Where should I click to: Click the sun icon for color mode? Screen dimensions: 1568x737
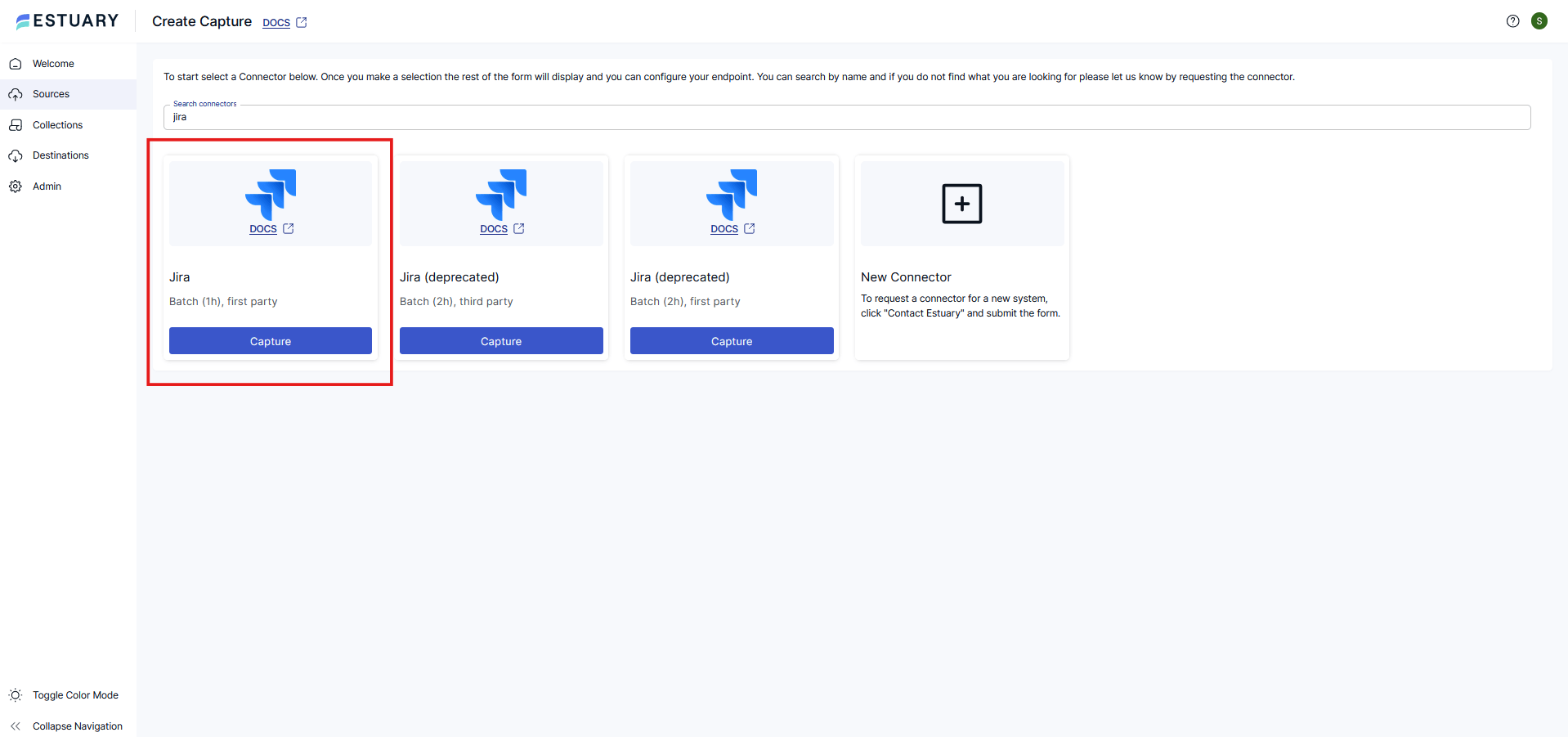16,695
